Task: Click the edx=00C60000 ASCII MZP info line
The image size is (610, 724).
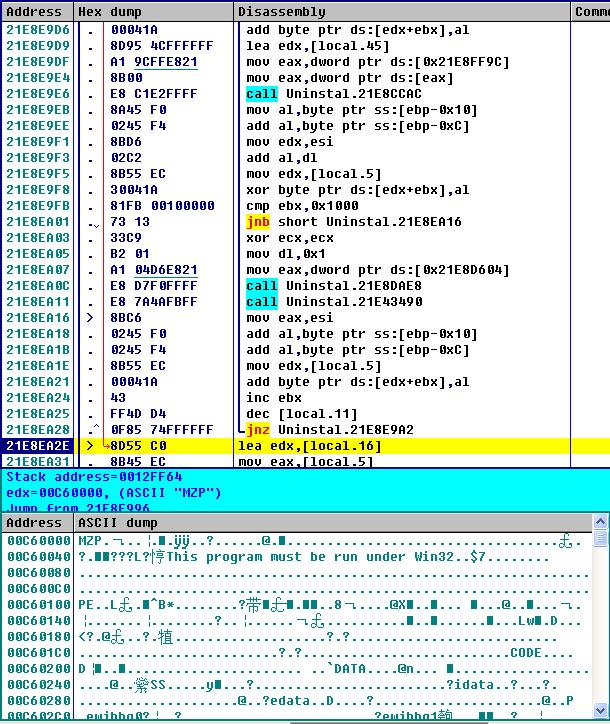Action: tap(114, 493)
